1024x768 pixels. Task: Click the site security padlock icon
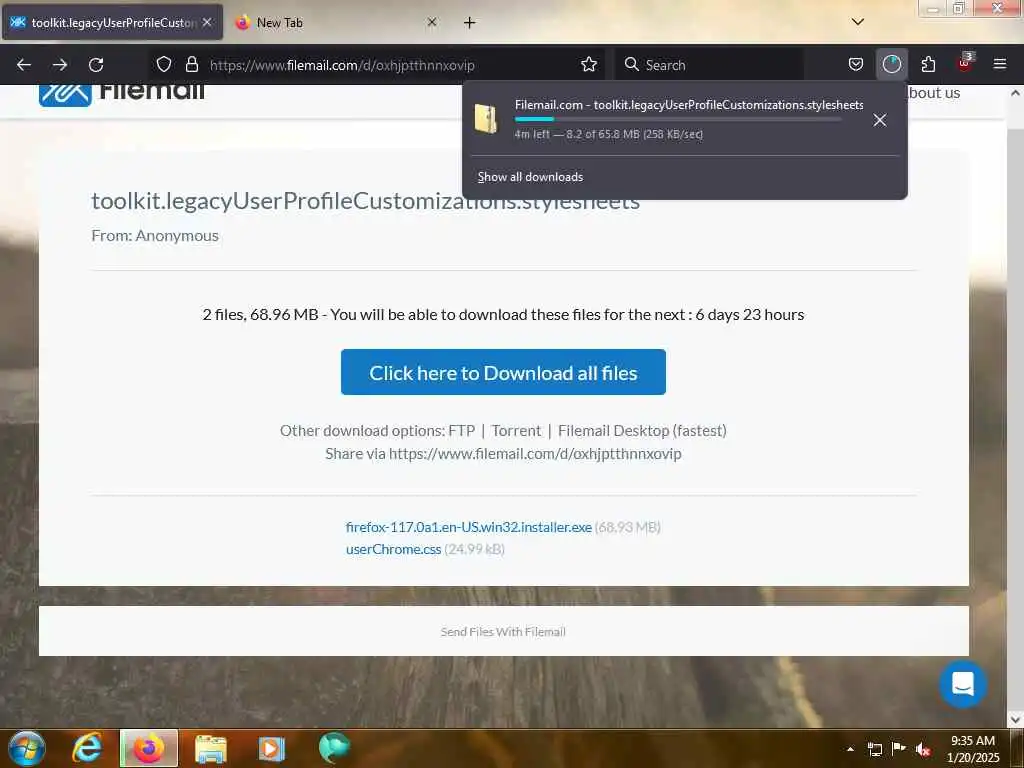pyautogui.click(x=191, y=64)
